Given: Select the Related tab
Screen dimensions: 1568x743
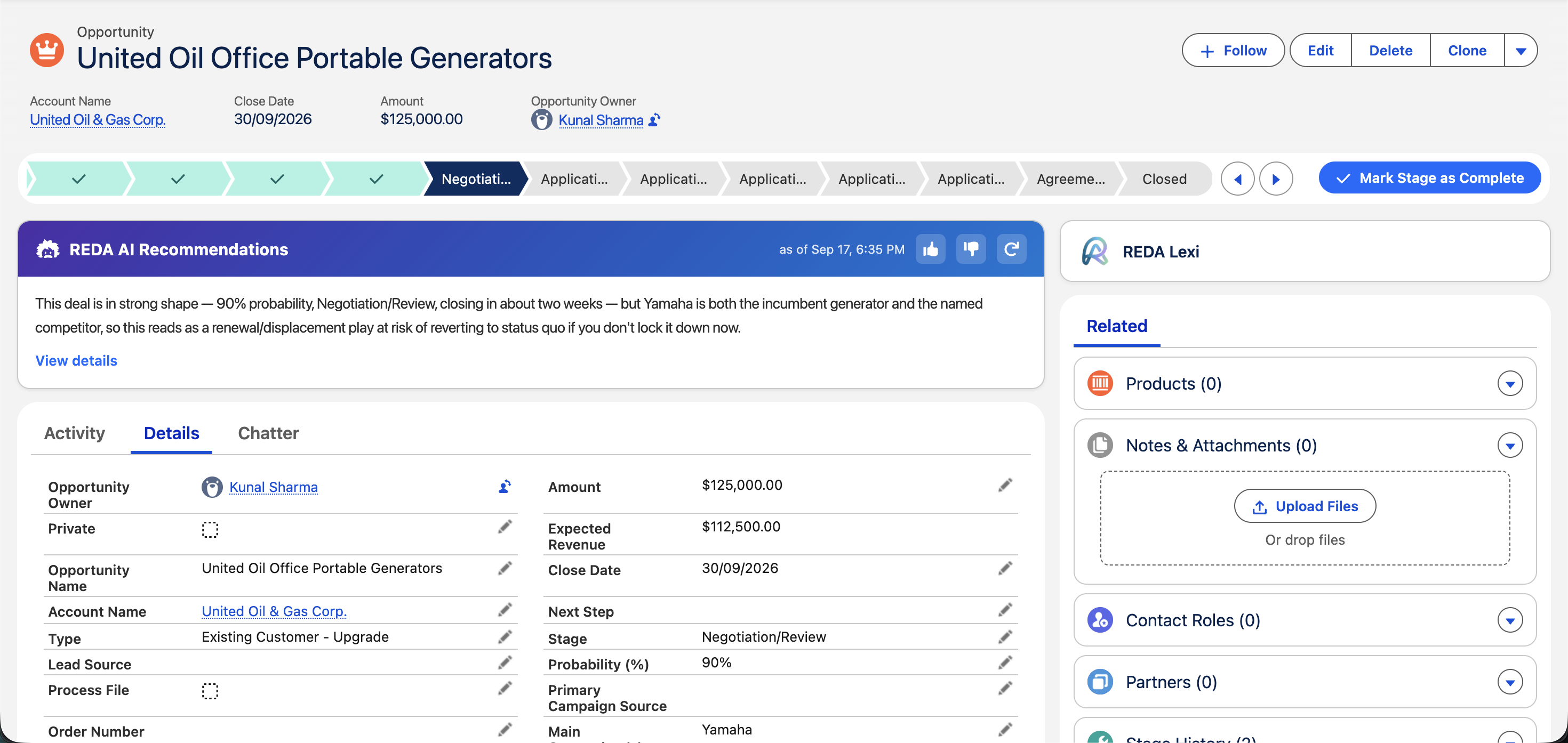Looking at the screenshot, I should [1116, 326].
